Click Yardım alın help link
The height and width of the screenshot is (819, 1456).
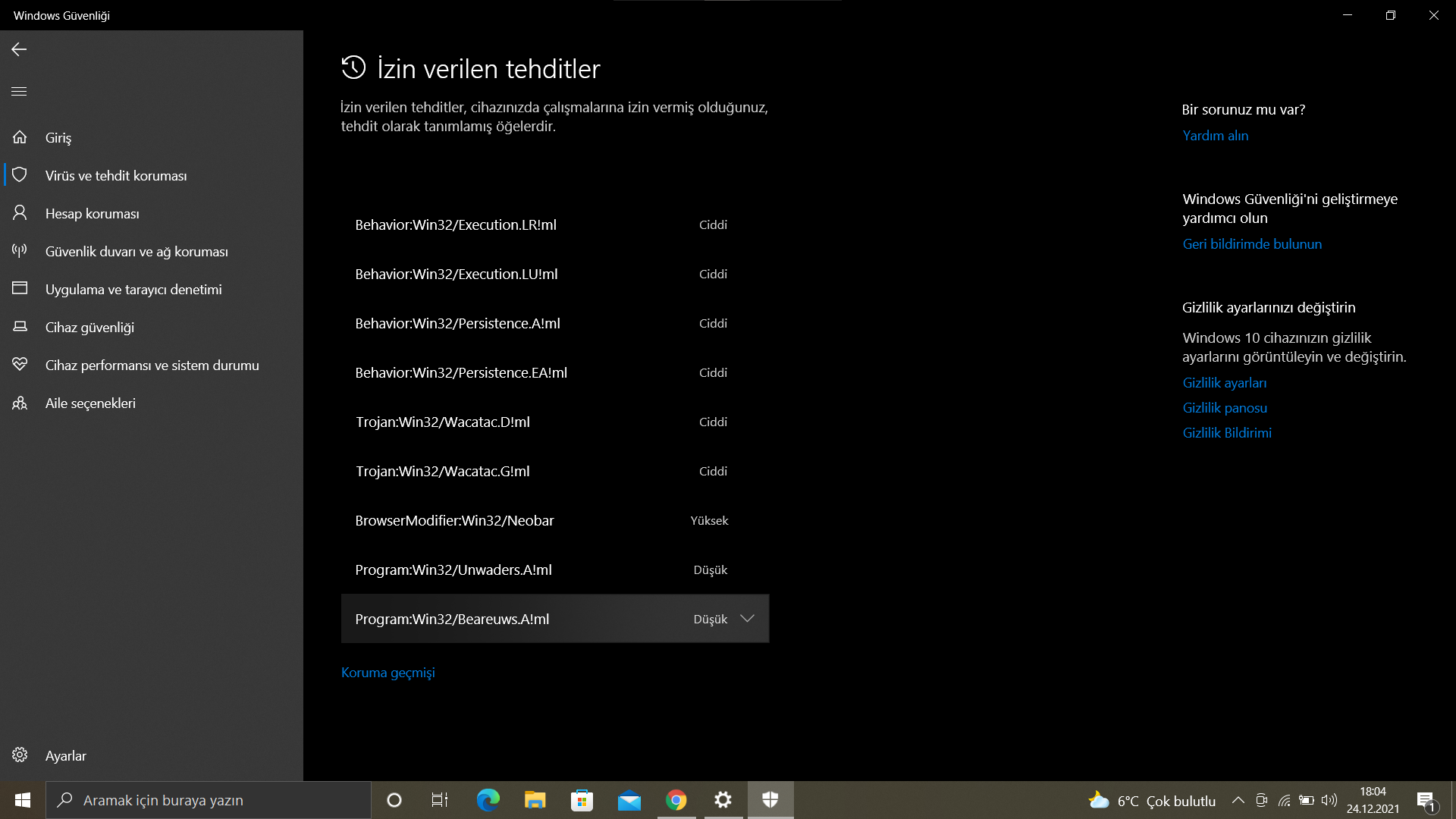tap(1215, 136)
